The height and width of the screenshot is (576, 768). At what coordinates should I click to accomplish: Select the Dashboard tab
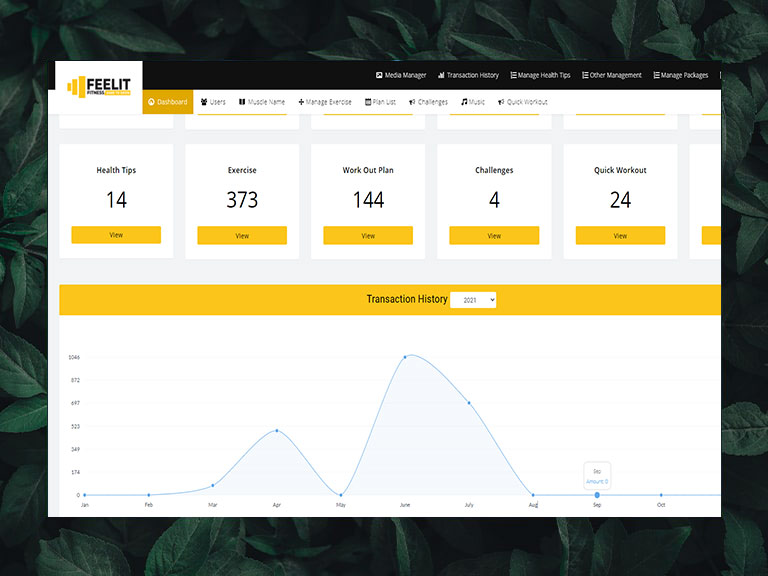point(167,102)
